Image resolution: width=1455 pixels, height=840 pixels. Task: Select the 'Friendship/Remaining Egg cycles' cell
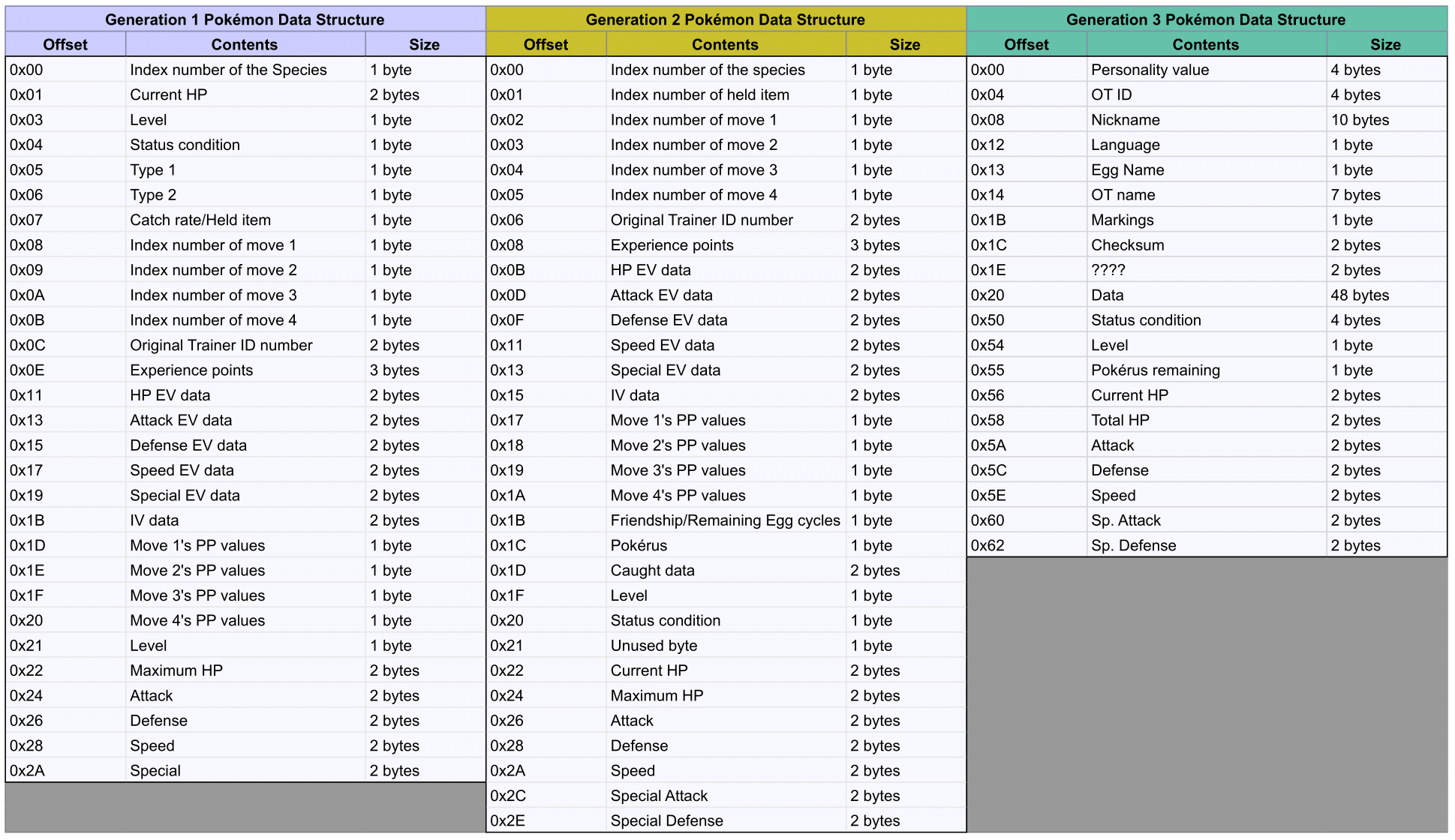(726, 520)
